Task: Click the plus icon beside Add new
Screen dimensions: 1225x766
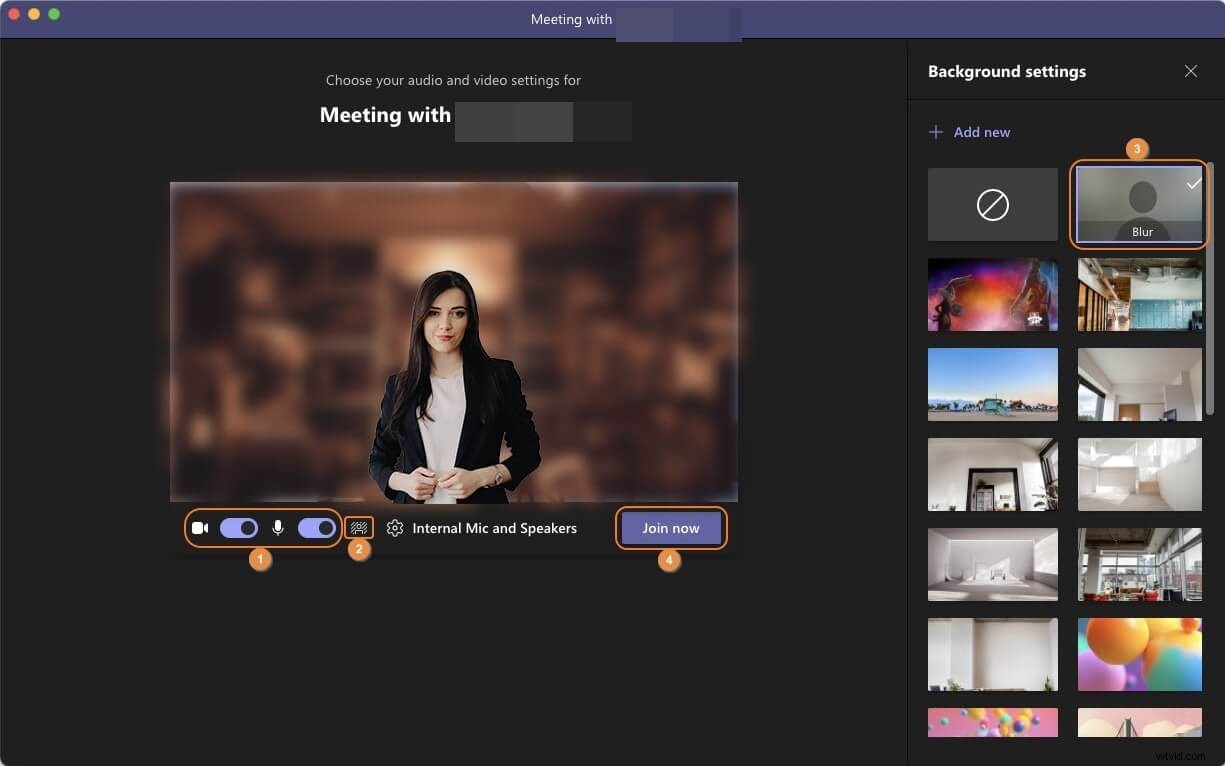Action: click(936, 131)
